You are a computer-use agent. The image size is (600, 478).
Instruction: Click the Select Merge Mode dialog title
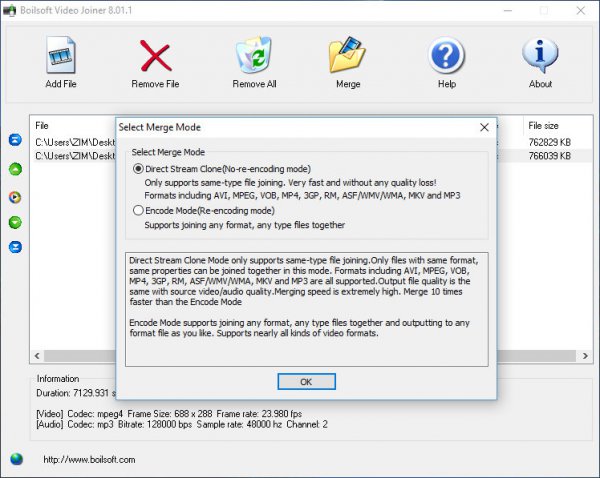click(x=160, y=127)
